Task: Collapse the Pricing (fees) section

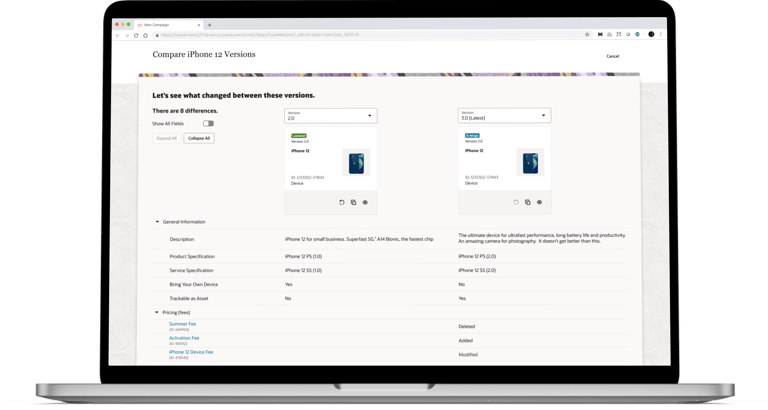Action: [157, 313]
